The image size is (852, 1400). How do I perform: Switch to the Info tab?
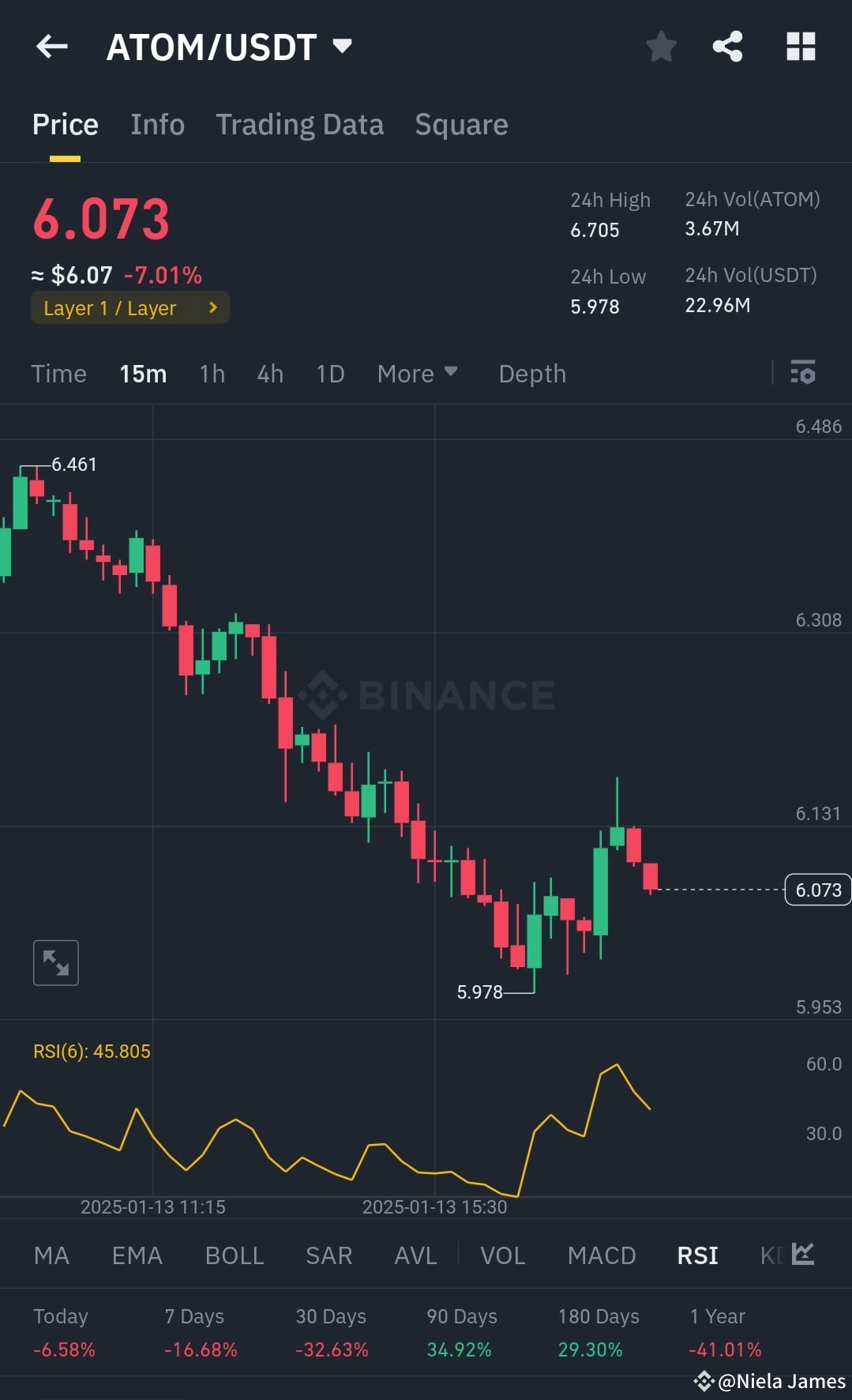pos(158,125)
